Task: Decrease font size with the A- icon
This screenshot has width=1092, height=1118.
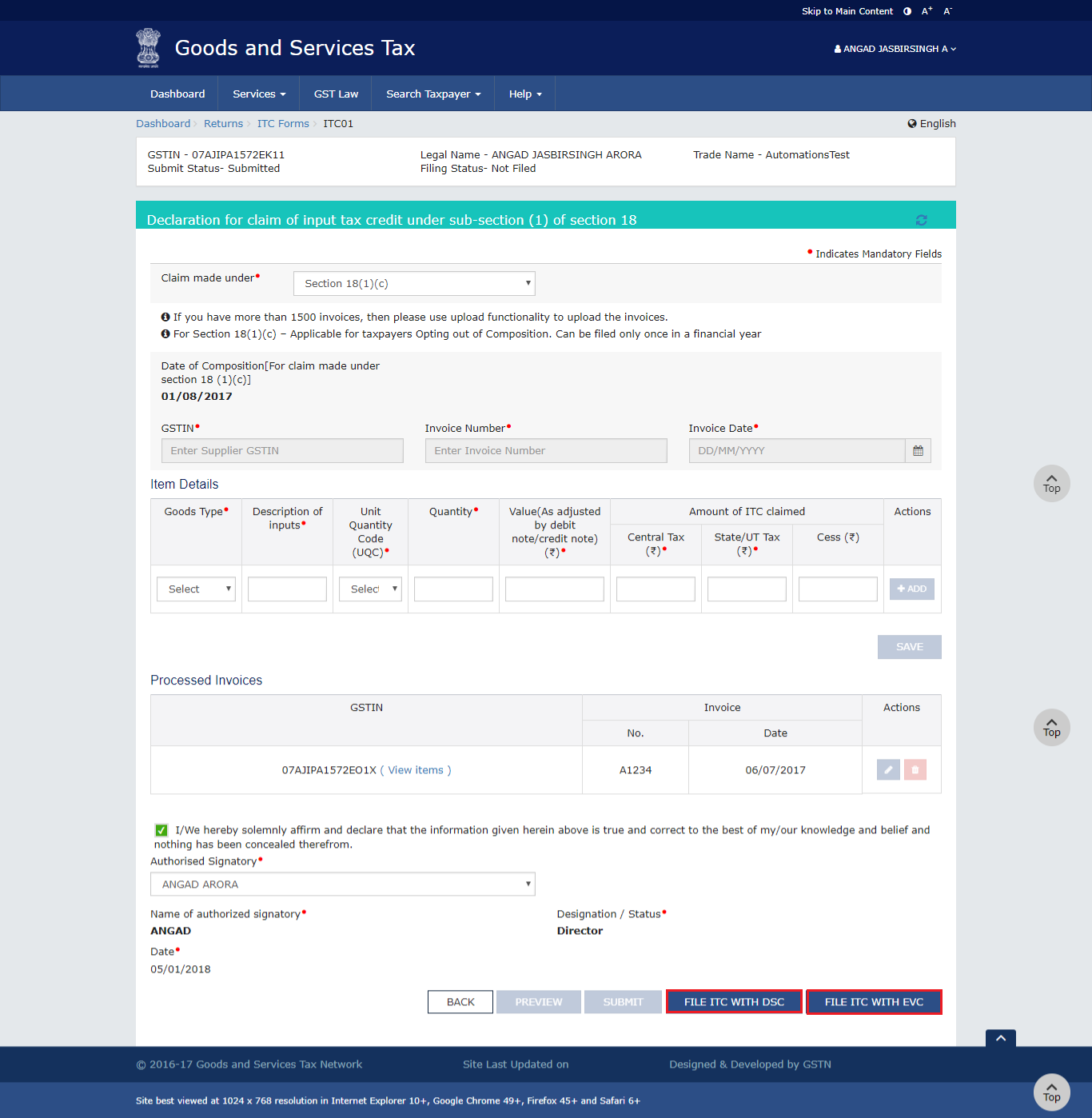Action: (x=947, y=11)
